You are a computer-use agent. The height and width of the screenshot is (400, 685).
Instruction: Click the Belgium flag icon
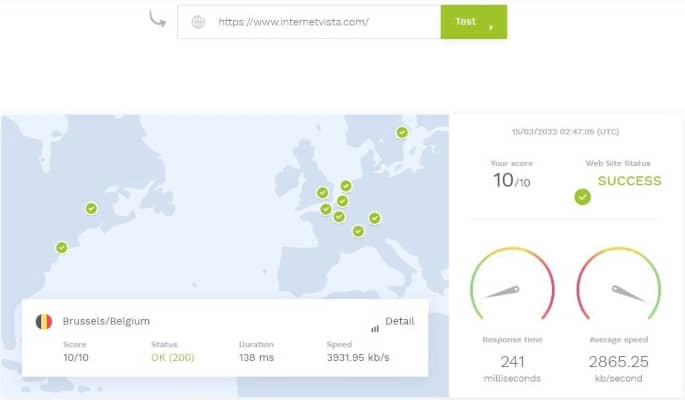tap(44, 321)
